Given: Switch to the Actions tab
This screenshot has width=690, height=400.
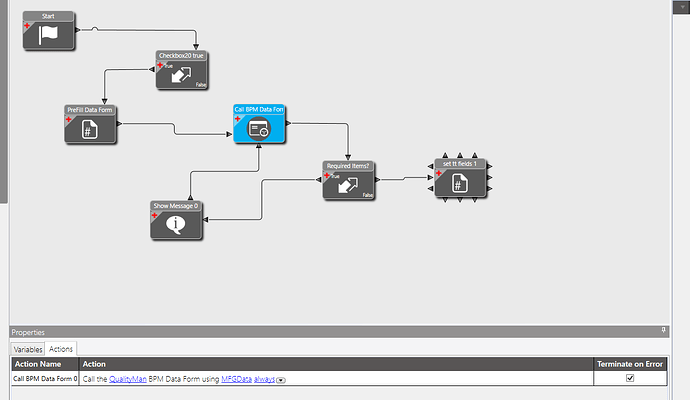Looking at the screenshot, I should [61, 349].
